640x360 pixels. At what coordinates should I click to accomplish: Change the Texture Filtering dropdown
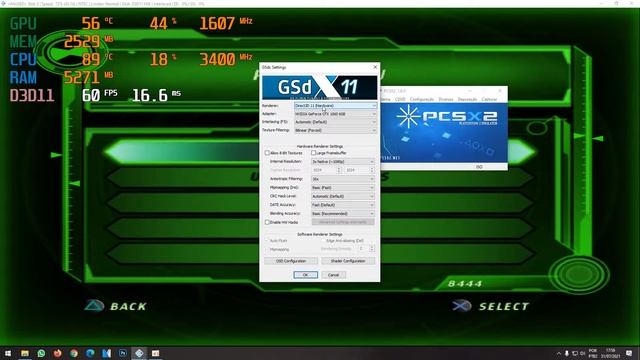coord(335,130)
